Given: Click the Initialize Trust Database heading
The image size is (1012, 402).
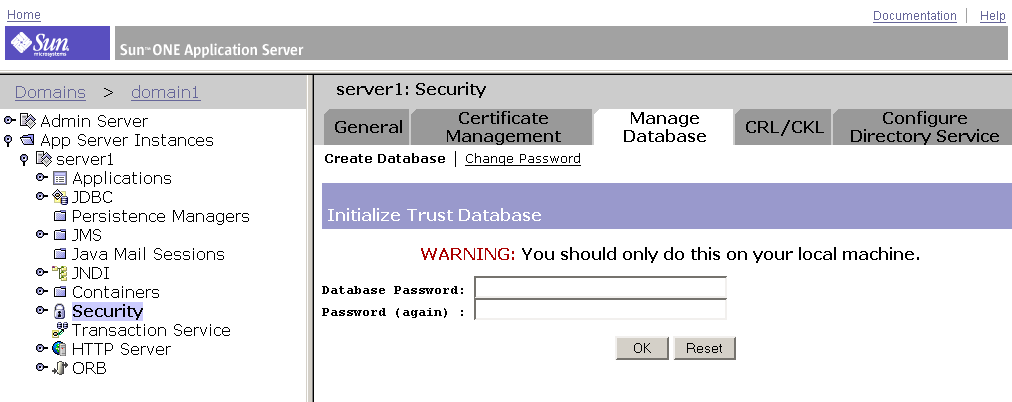Looking at the screenshot, I should pyautogui.click(x=434, y=215).
